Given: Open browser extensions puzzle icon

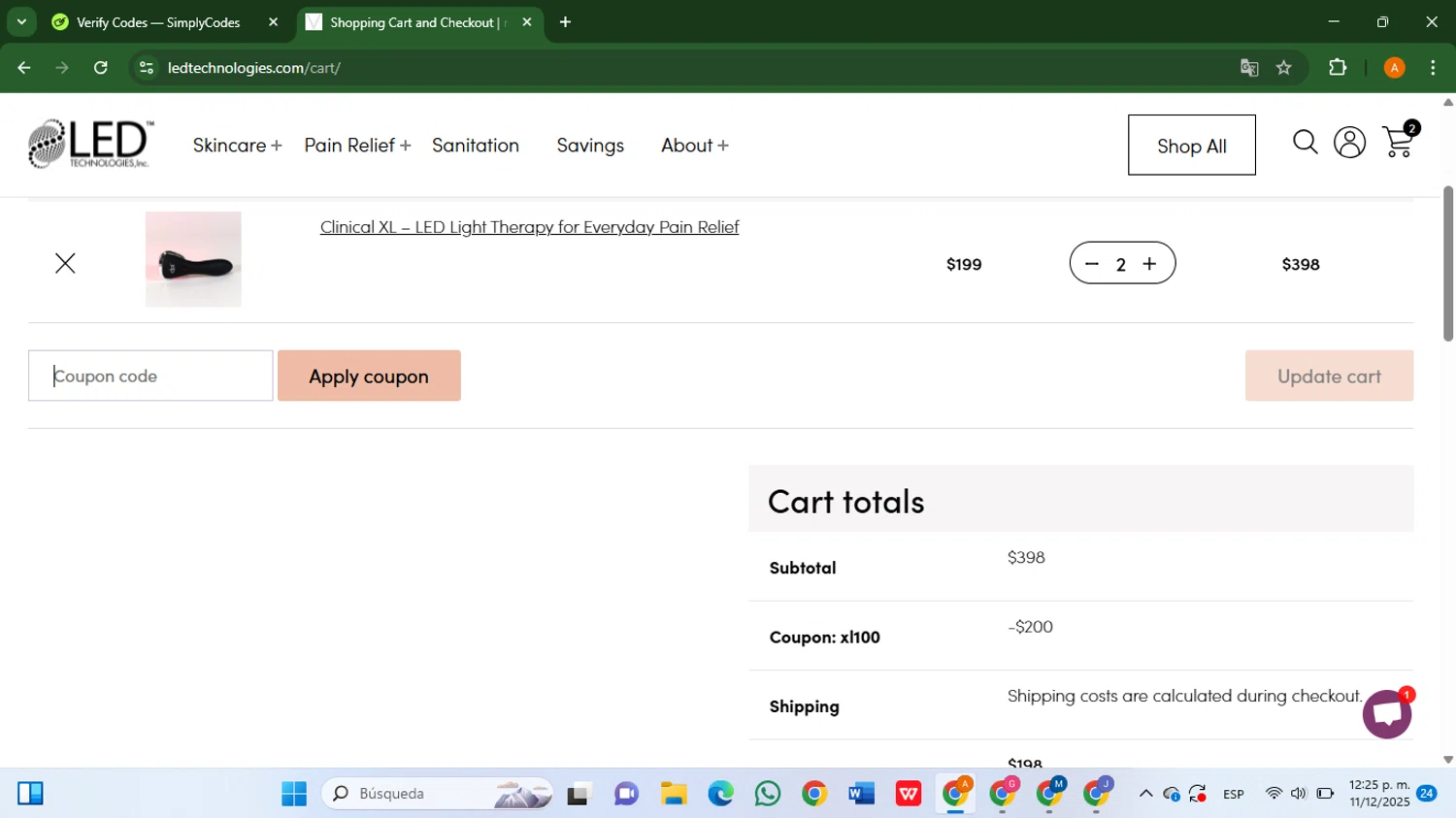Looking at the screenshot, I should (x=1338, y=68).
